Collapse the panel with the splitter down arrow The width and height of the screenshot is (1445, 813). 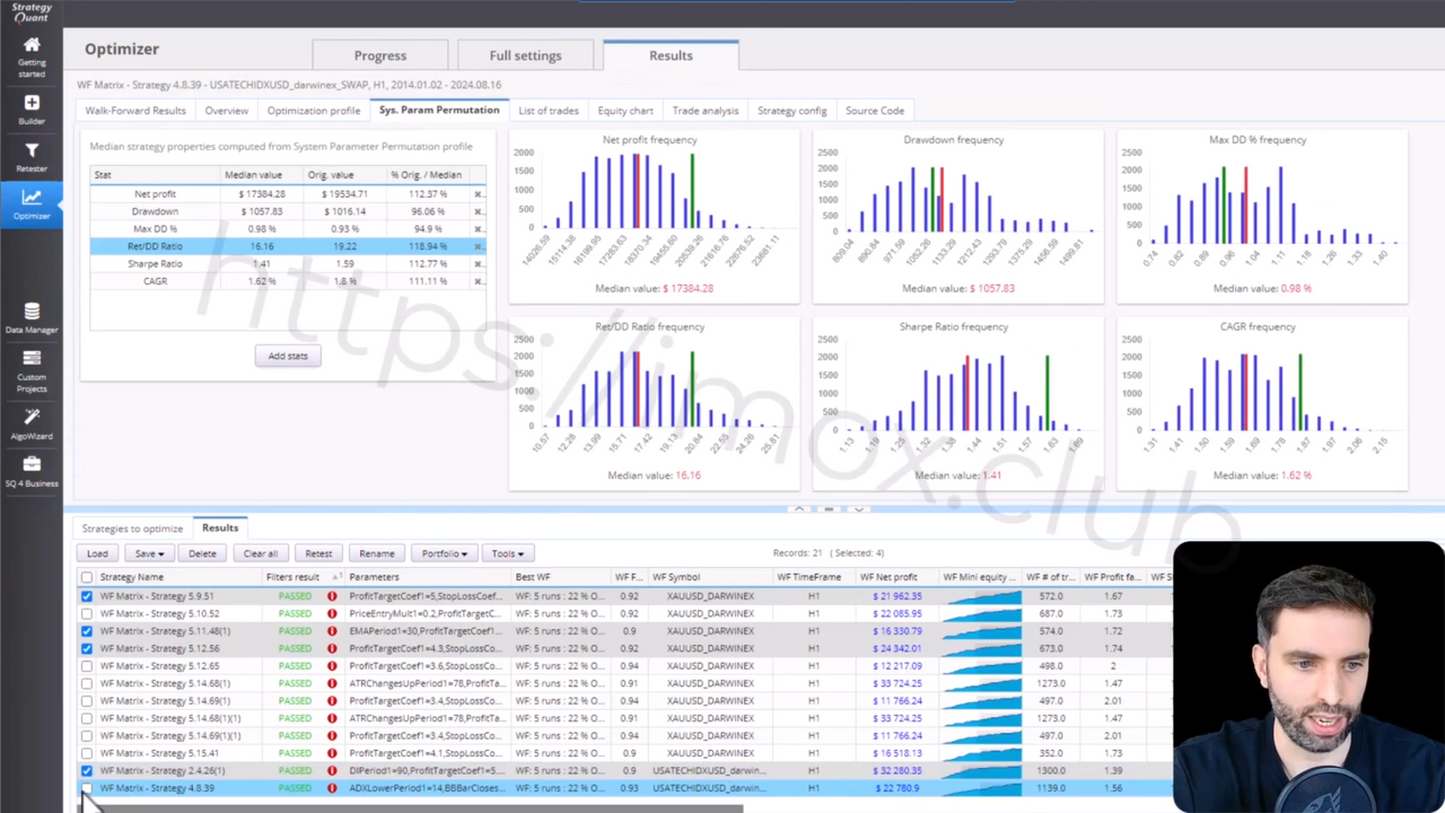(x=858, y=509)
